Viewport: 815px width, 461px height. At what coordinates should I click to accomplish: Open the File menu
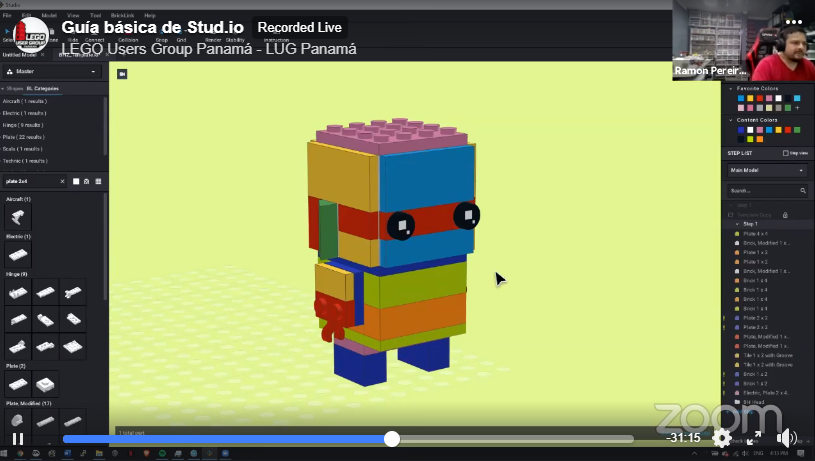pos(7,16)
